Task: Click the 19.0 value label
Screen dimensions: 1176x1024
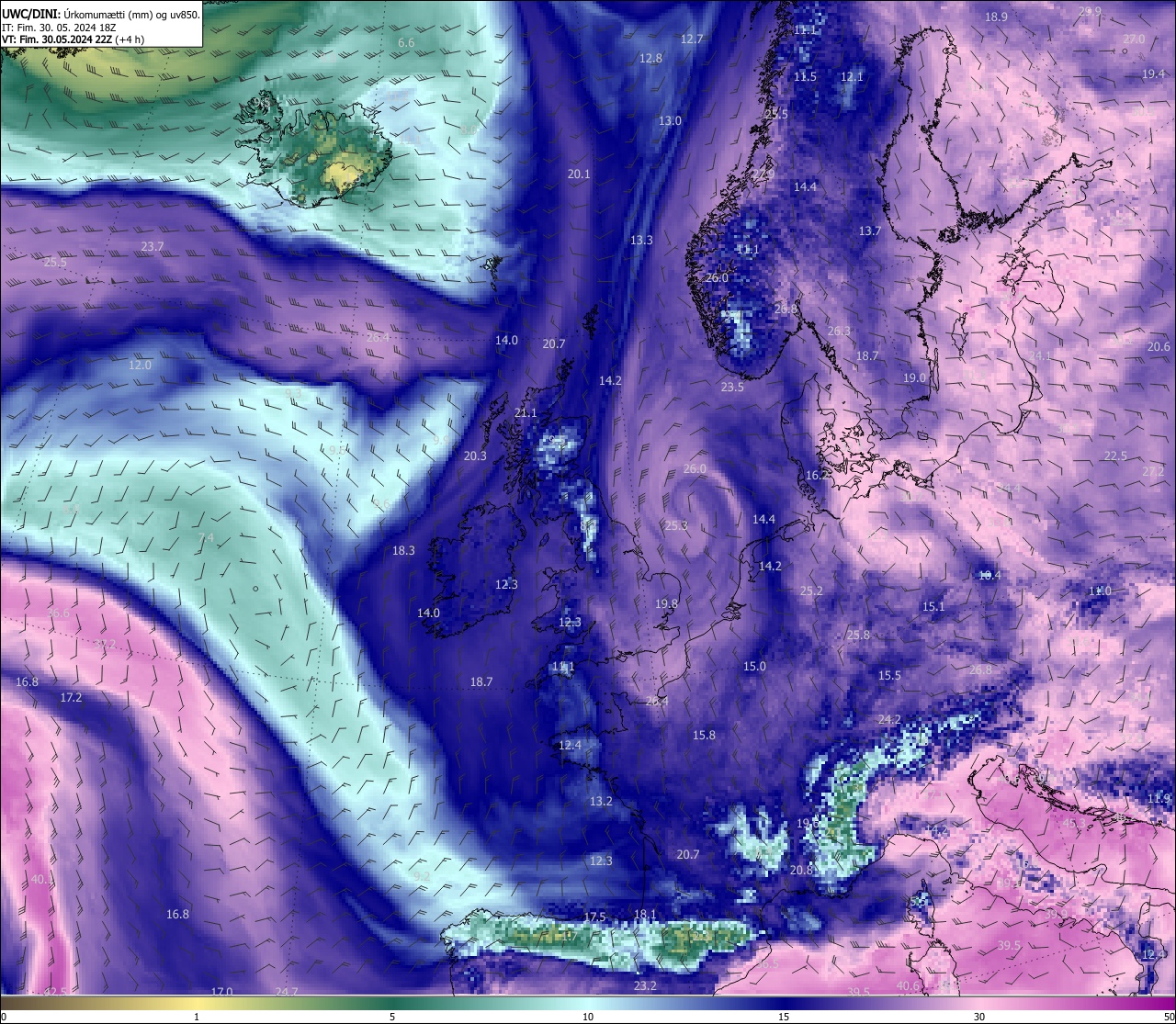Action: coord(914,378)
